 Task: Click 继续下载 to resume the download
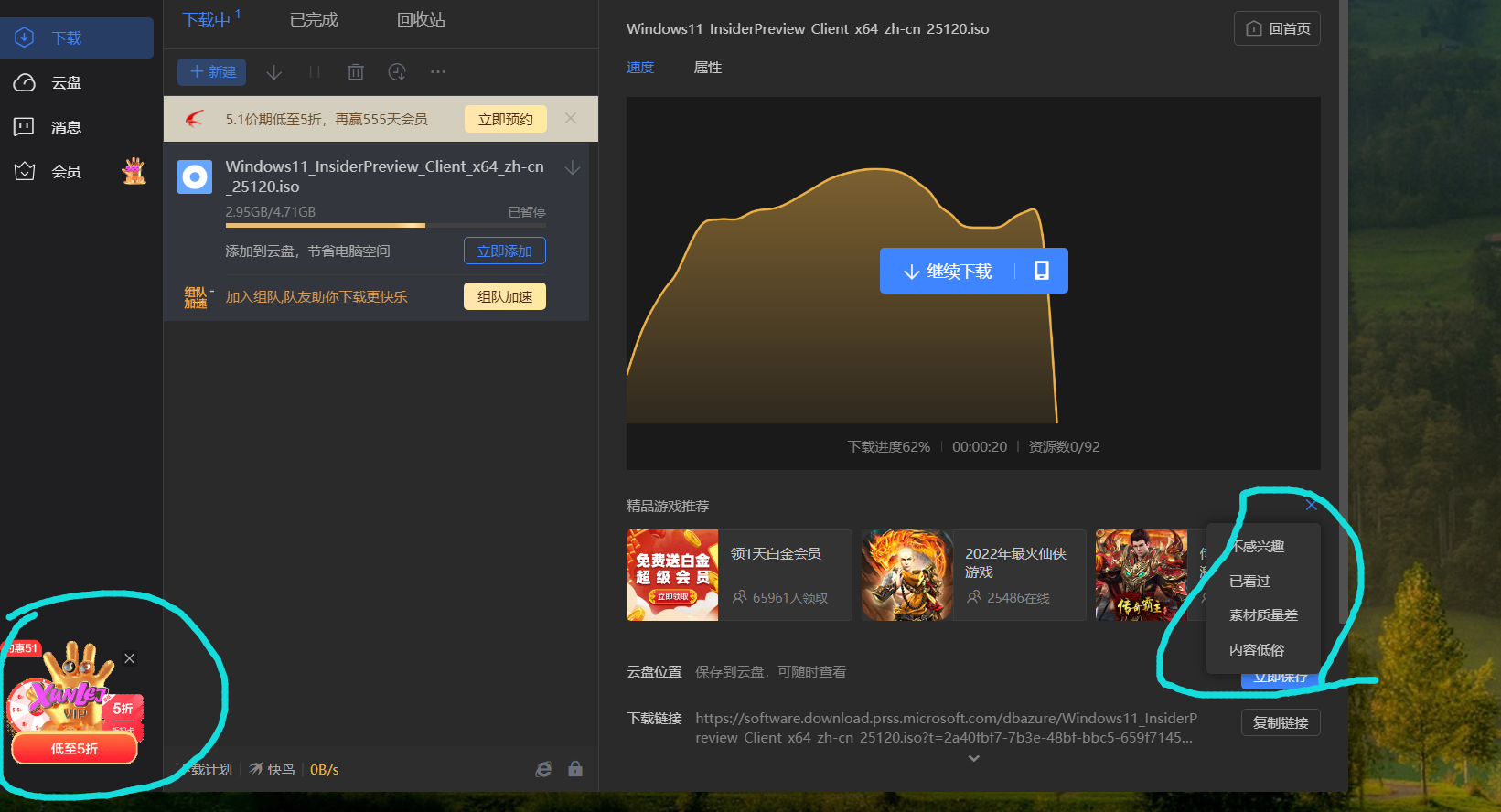click(x=948, y=271)
